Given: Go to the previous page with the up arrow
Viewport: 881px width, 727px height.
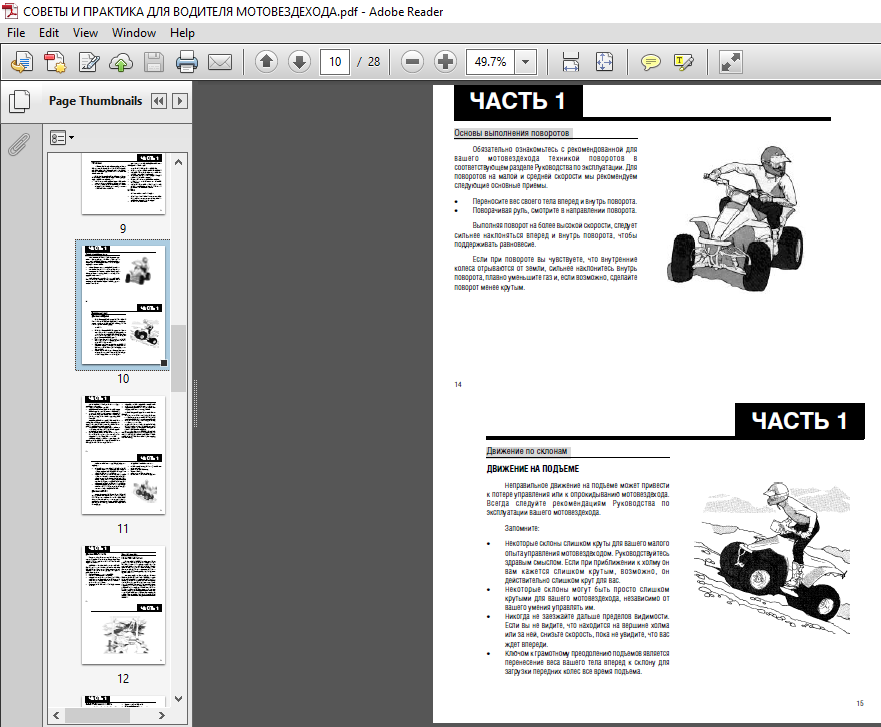Looking at the screenshot, I should tap(266, 62).
